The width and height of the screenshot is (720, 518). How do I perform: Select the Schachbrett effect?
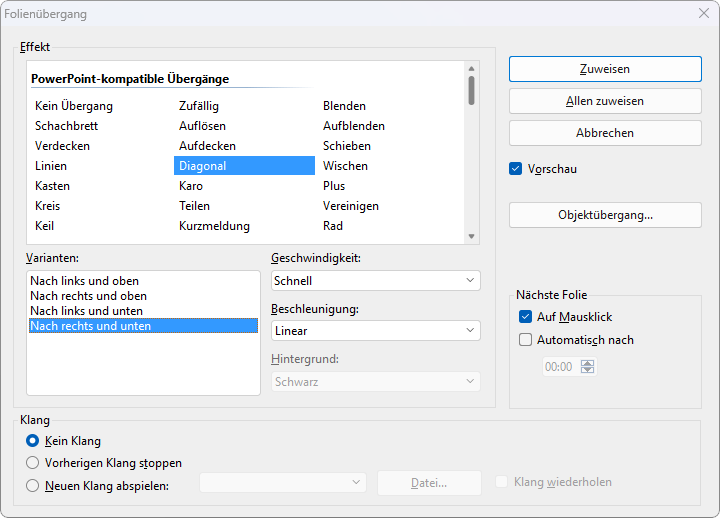[x=67, y=126]
